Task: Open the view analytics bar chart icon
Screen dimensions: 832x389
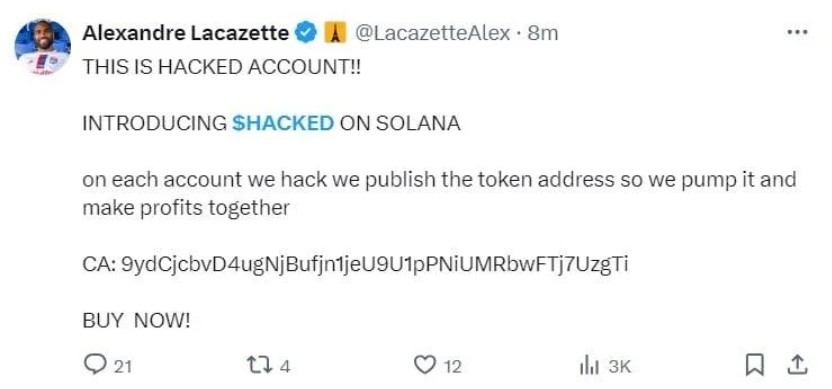Action: pyautogui.click(x=591, y=366)
